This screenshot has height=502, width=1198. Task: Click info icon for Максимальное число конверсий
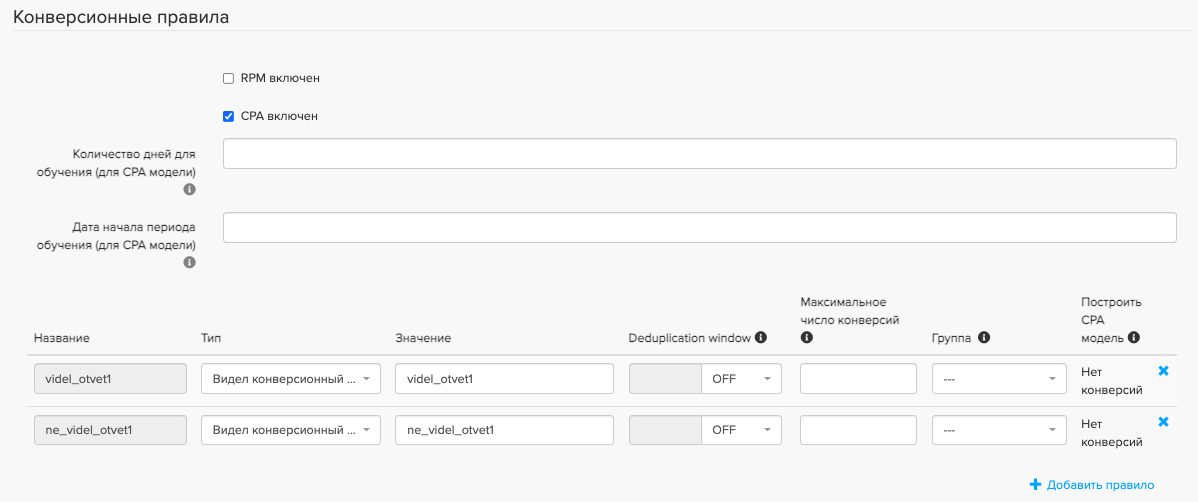pos(806,338)
